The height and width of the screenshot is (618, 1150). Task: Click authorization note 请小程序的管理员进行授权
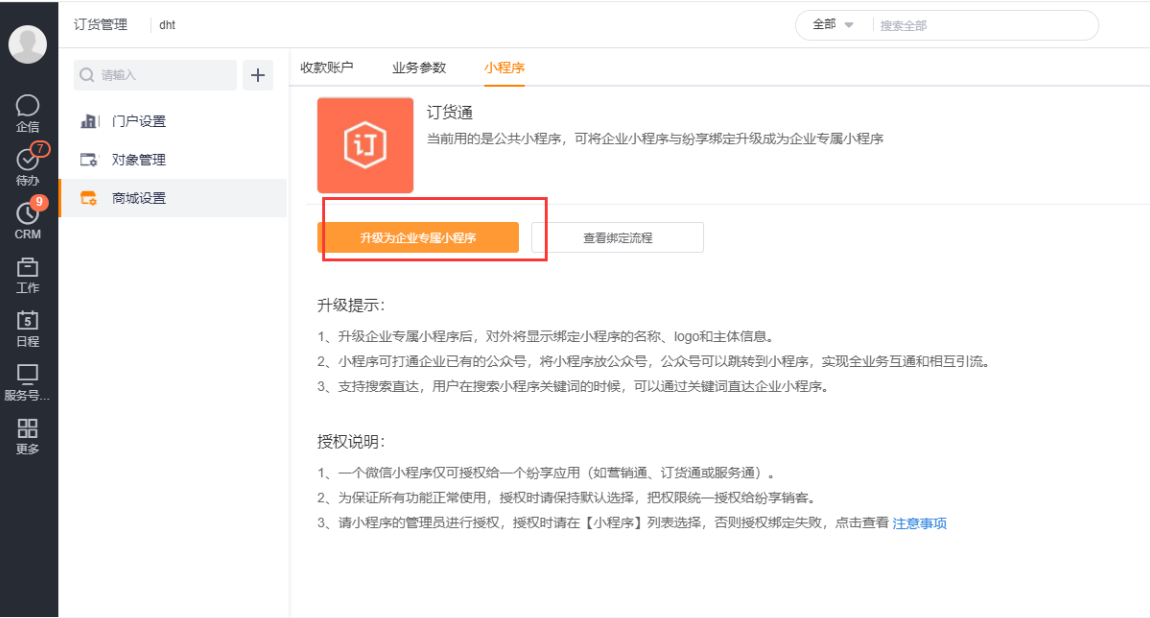[603, 523]
